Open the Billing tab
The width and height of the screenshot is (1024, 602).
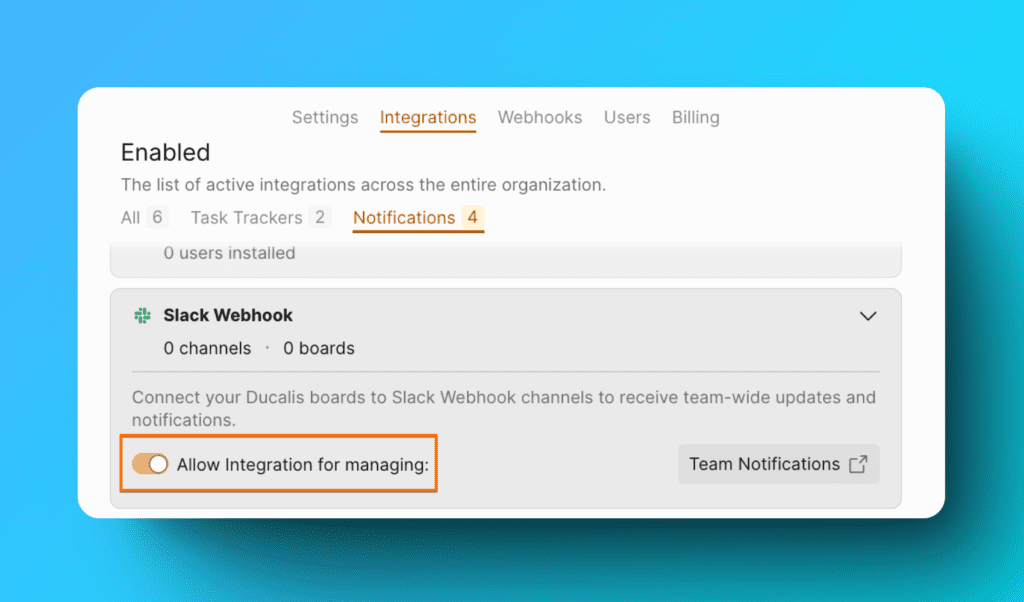[x=695, y=117]
